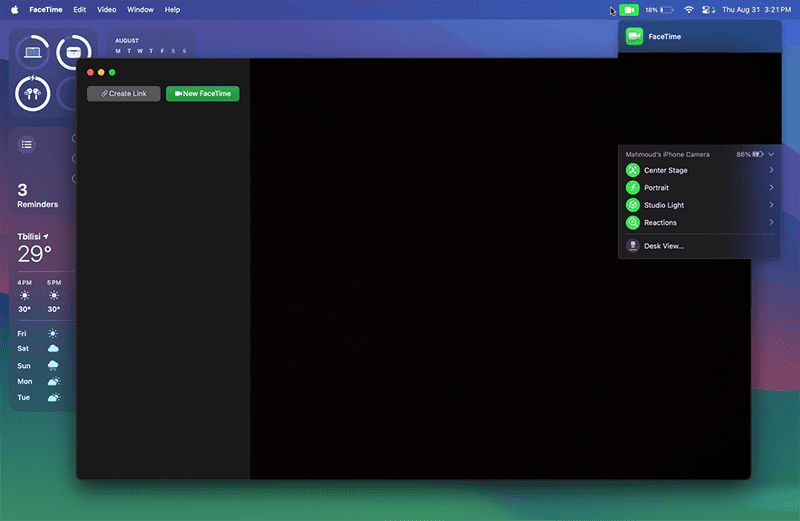800x521 pixels.
Task: Toggle Center Stage green icon
Action: (633, 170)
